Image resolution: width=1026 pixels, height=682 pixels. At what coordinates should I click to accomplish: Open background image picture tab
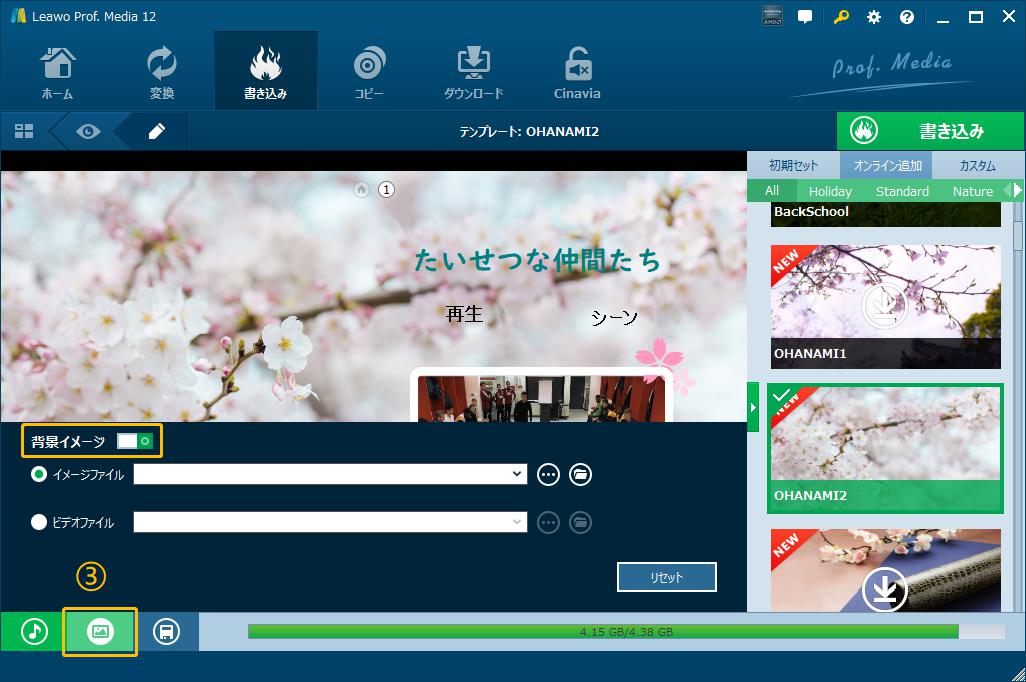click(x=100, y=631)
